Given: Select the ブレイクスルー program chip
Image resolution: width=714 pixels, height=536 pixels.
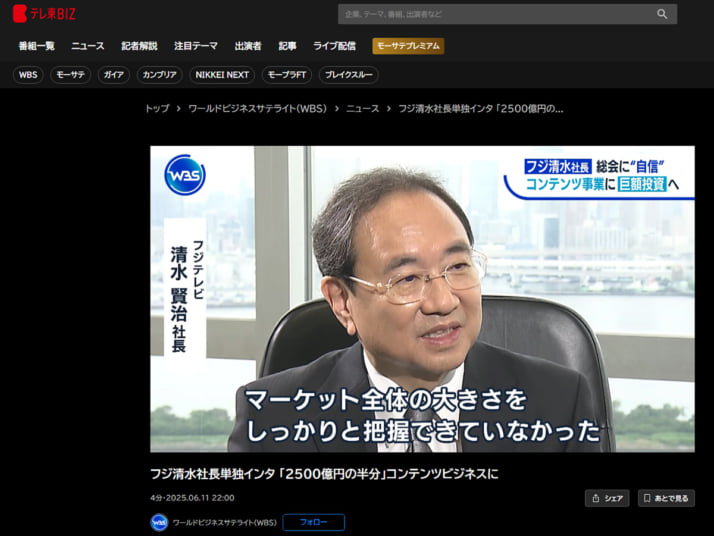Looking at the screenshot, I should tap(349, 75).
